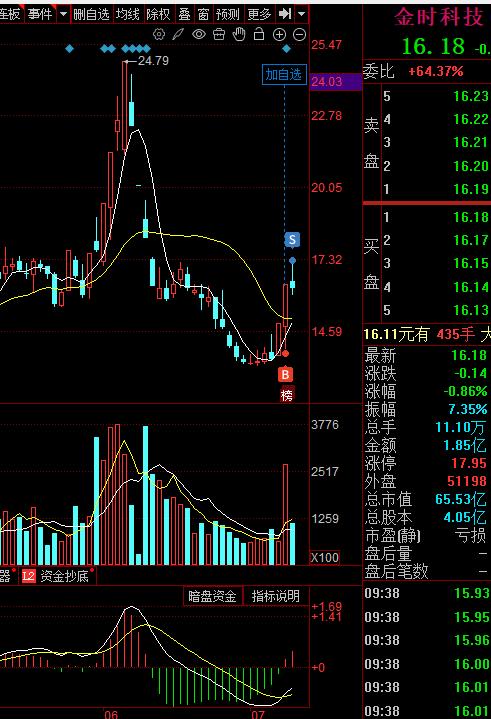This screenshot has width=491, height=719.
Task: Open dropdown arrow at toolbar right end
Action: tap(302, 14)
